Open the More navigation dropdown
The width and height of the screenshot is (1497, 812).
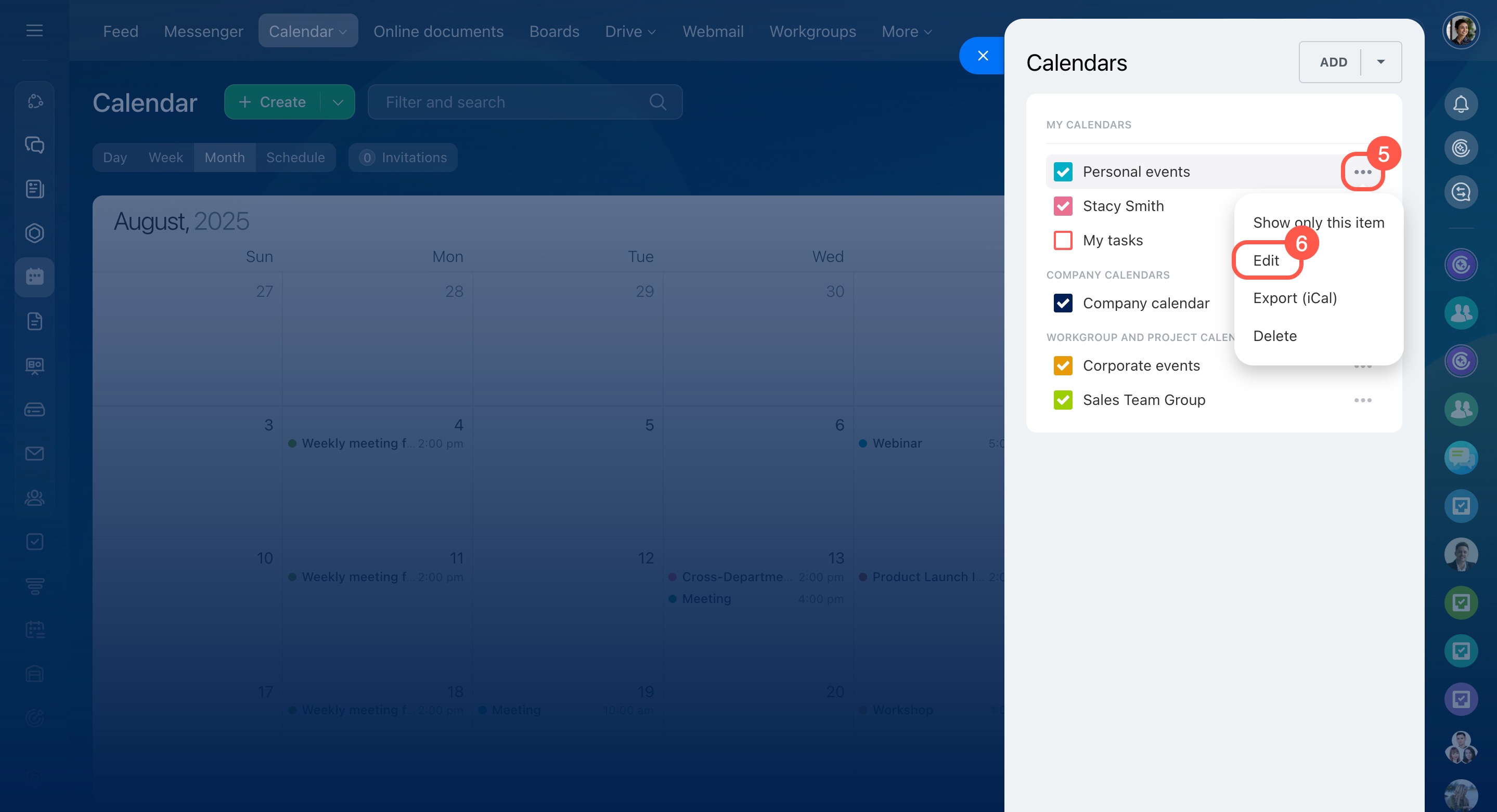click(x=906, y=31)
